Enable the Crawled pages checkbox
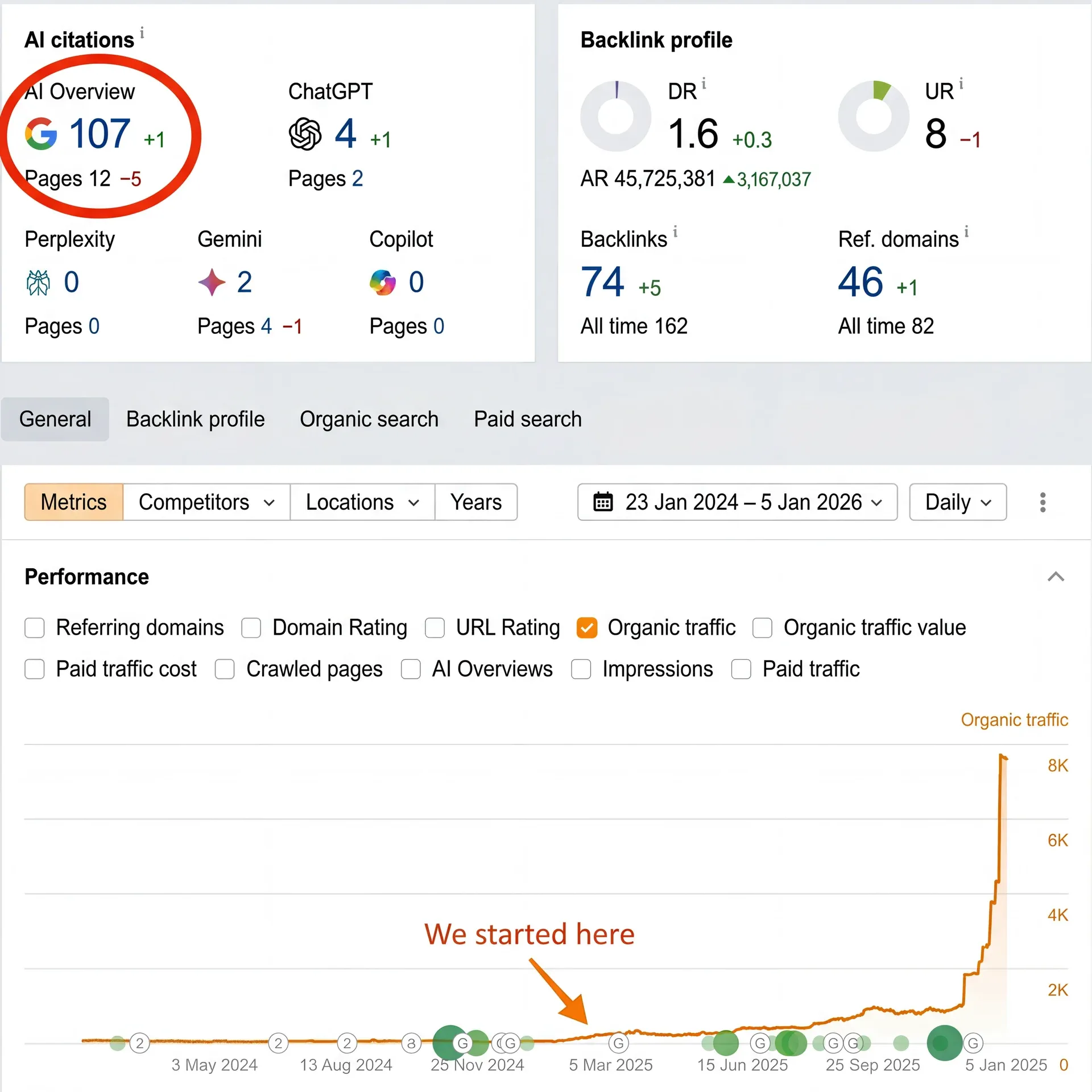1092x1092 pixels. coord(225,669)
